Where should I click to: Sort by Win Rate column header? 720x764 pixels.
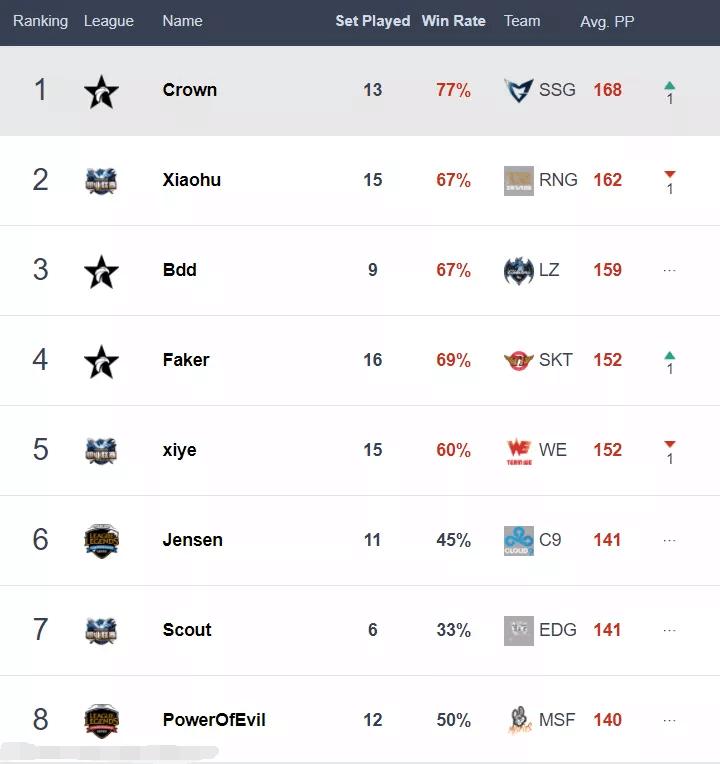pyautogui.click(x=453, y=21)
